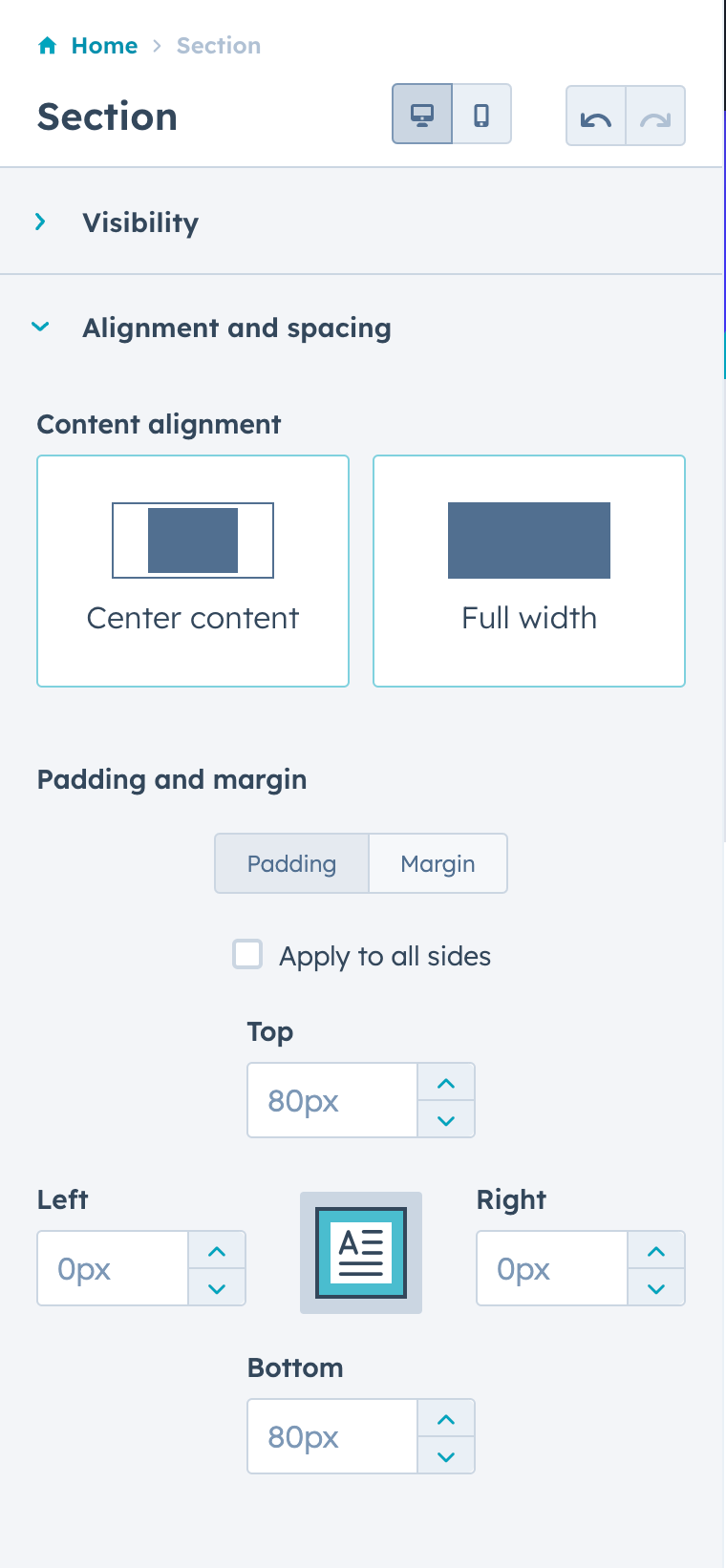Click the undo arrow icon

595,114
